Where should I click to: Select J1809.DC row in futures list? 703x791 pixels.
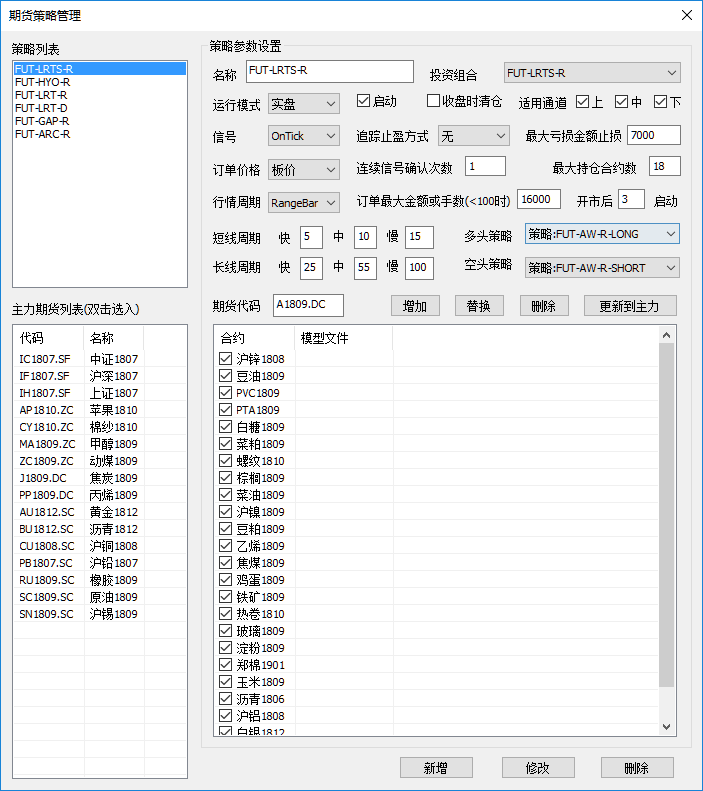(100, 478)
